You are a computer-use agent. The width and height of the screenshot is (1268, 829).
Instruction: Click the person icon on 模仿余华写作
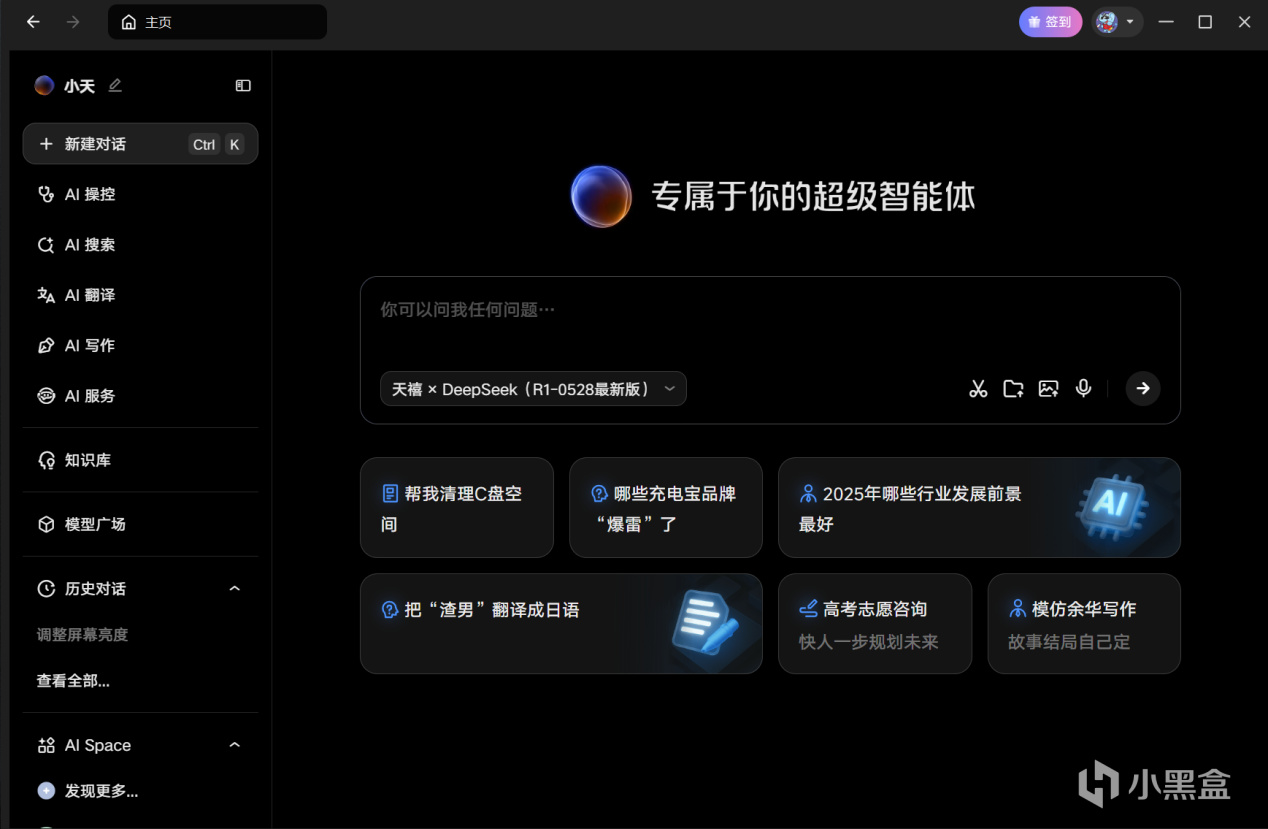pos(1018,609)
